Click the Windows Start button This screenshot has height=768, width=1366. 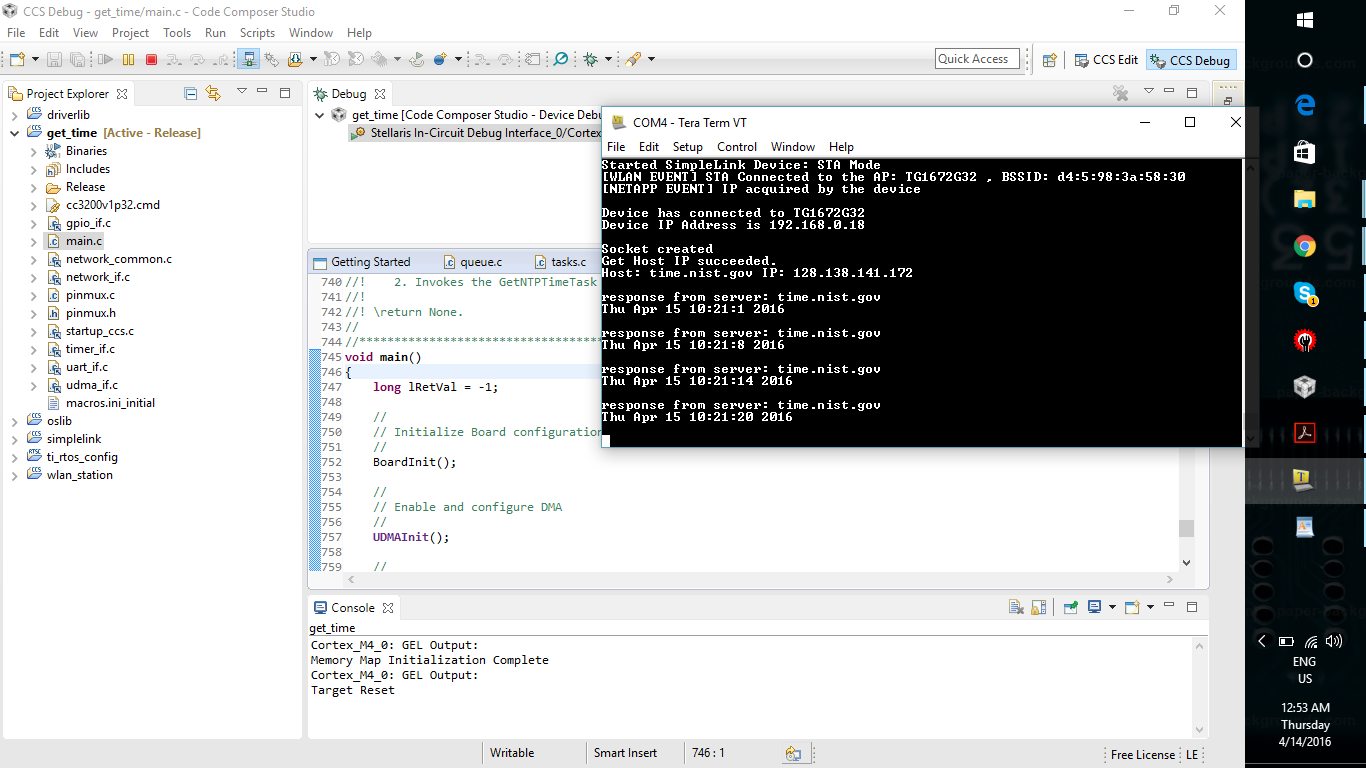(1304, 19)
